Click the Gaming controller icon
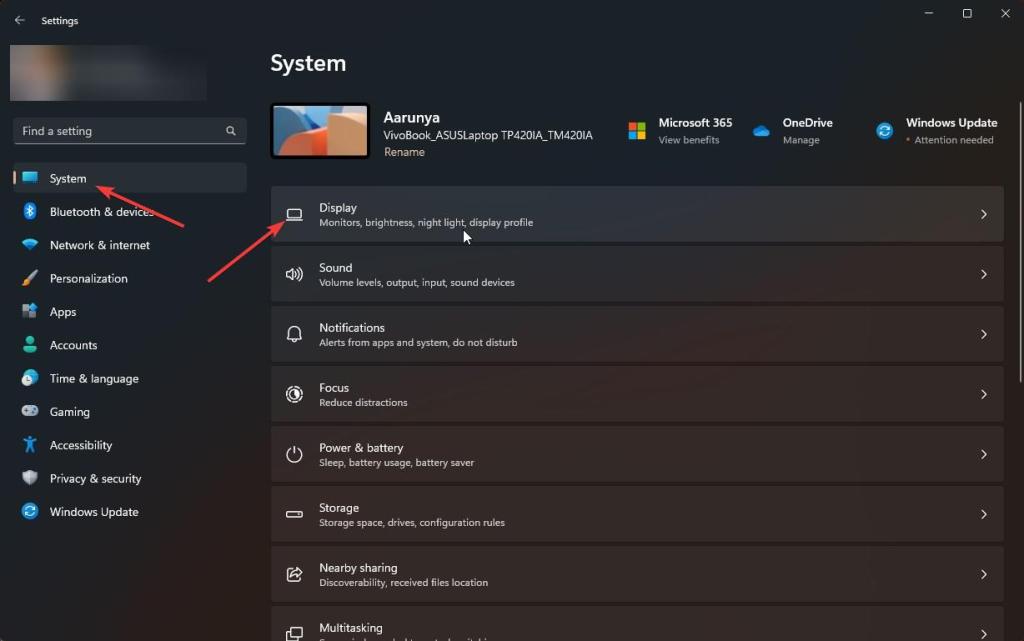 click(30, 412)
